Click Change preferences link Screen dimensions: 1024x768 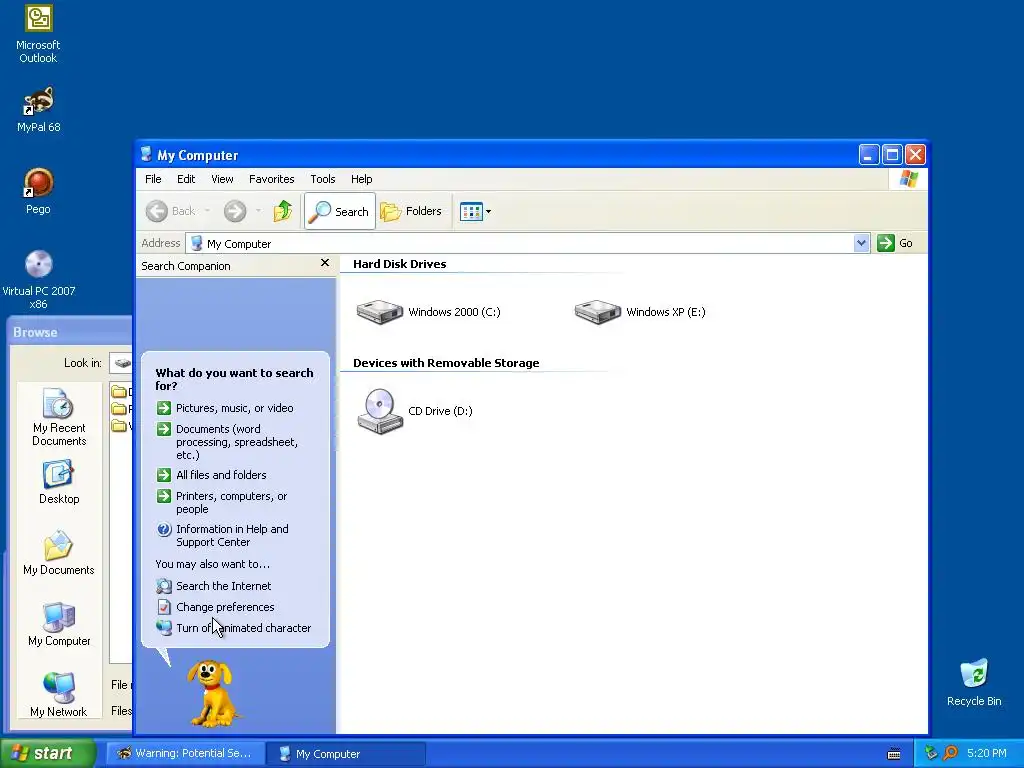216,607
